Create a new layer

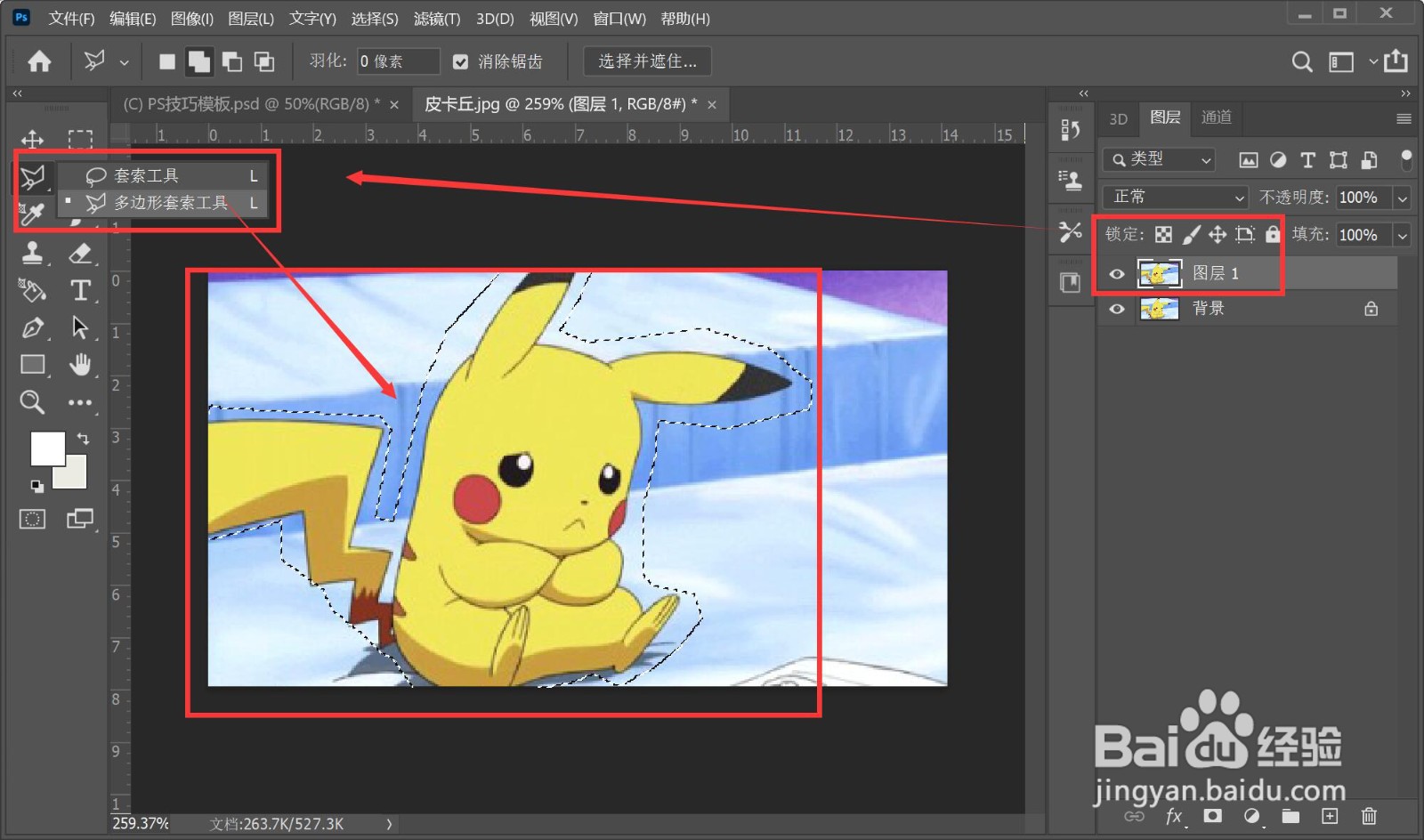[1330, 816]
